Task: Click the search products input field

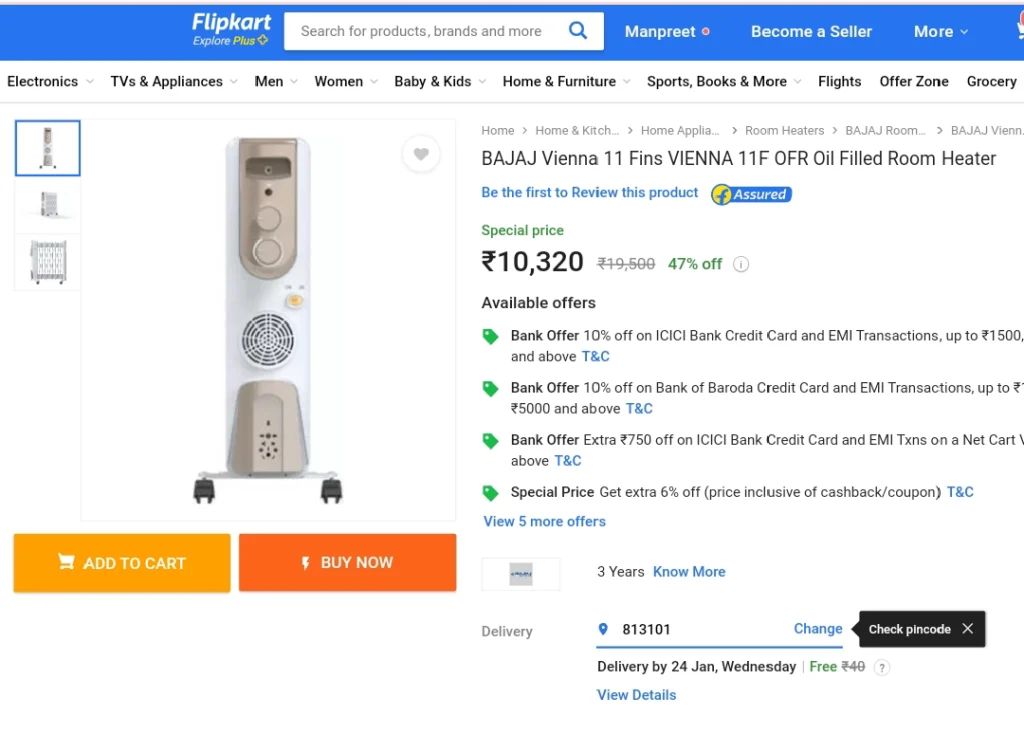Action: point(424,31)
